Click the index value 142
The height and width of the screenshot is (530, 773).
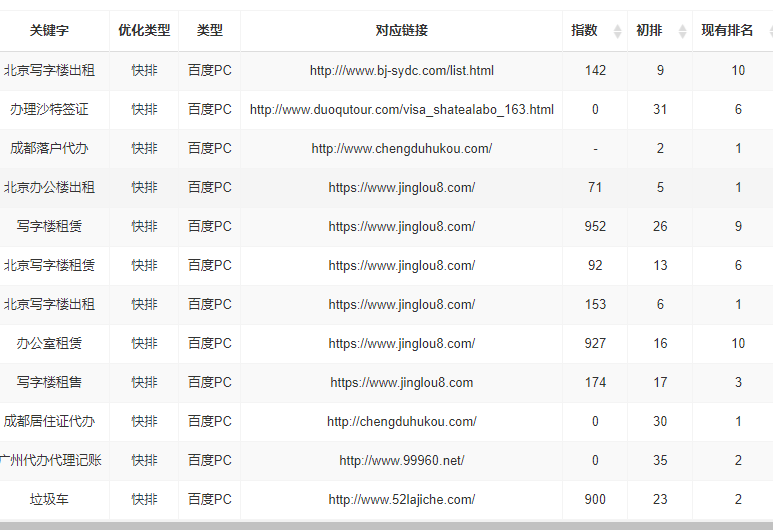[595, 70]
